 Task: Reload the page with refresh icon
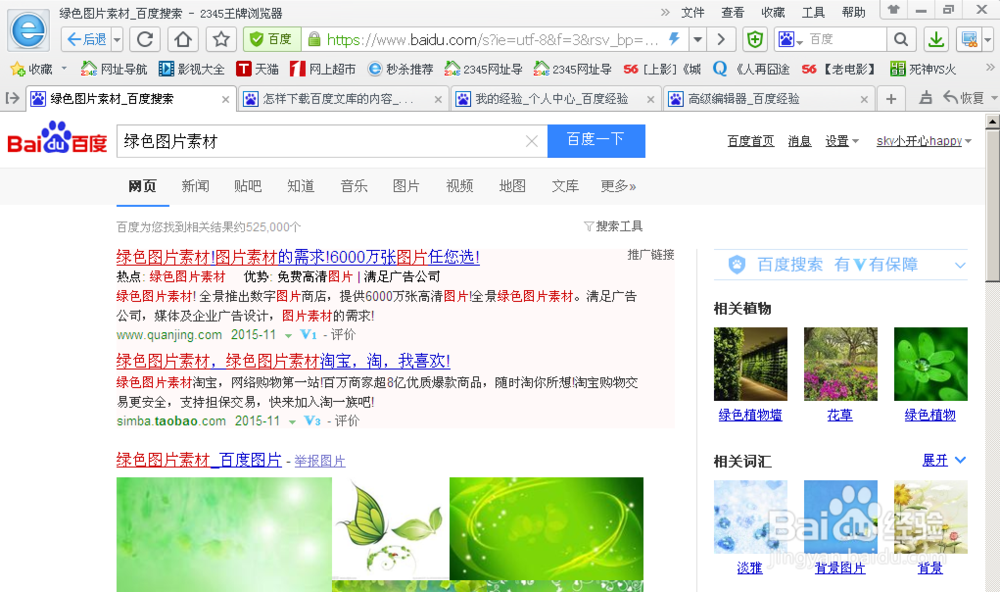(x=145, y=40)
